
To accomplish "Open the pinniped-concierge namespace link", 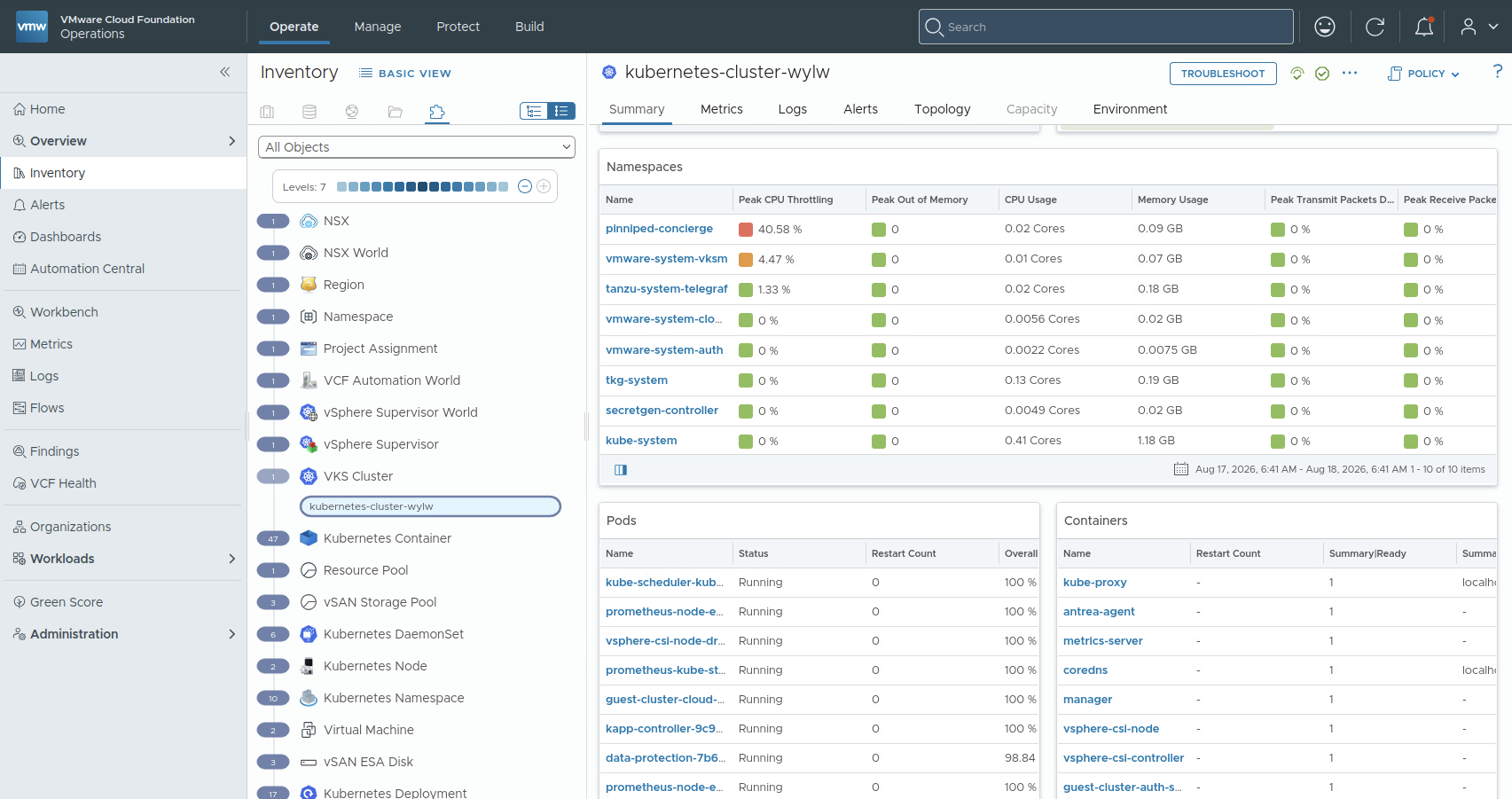I will click(659, 229).
